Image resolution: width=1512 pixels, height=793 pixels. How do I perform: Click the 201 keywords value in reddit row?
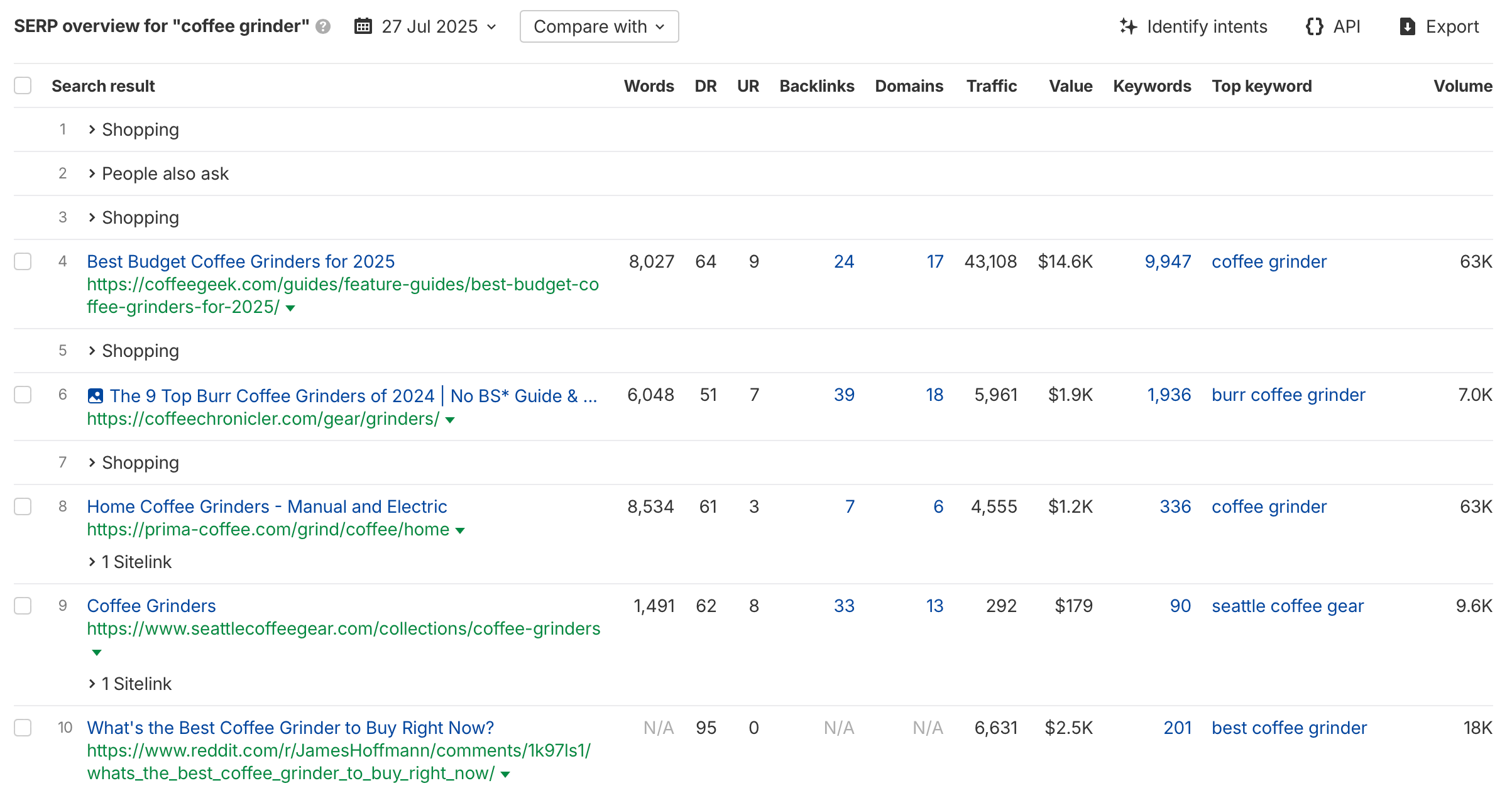pos(1177,728)
